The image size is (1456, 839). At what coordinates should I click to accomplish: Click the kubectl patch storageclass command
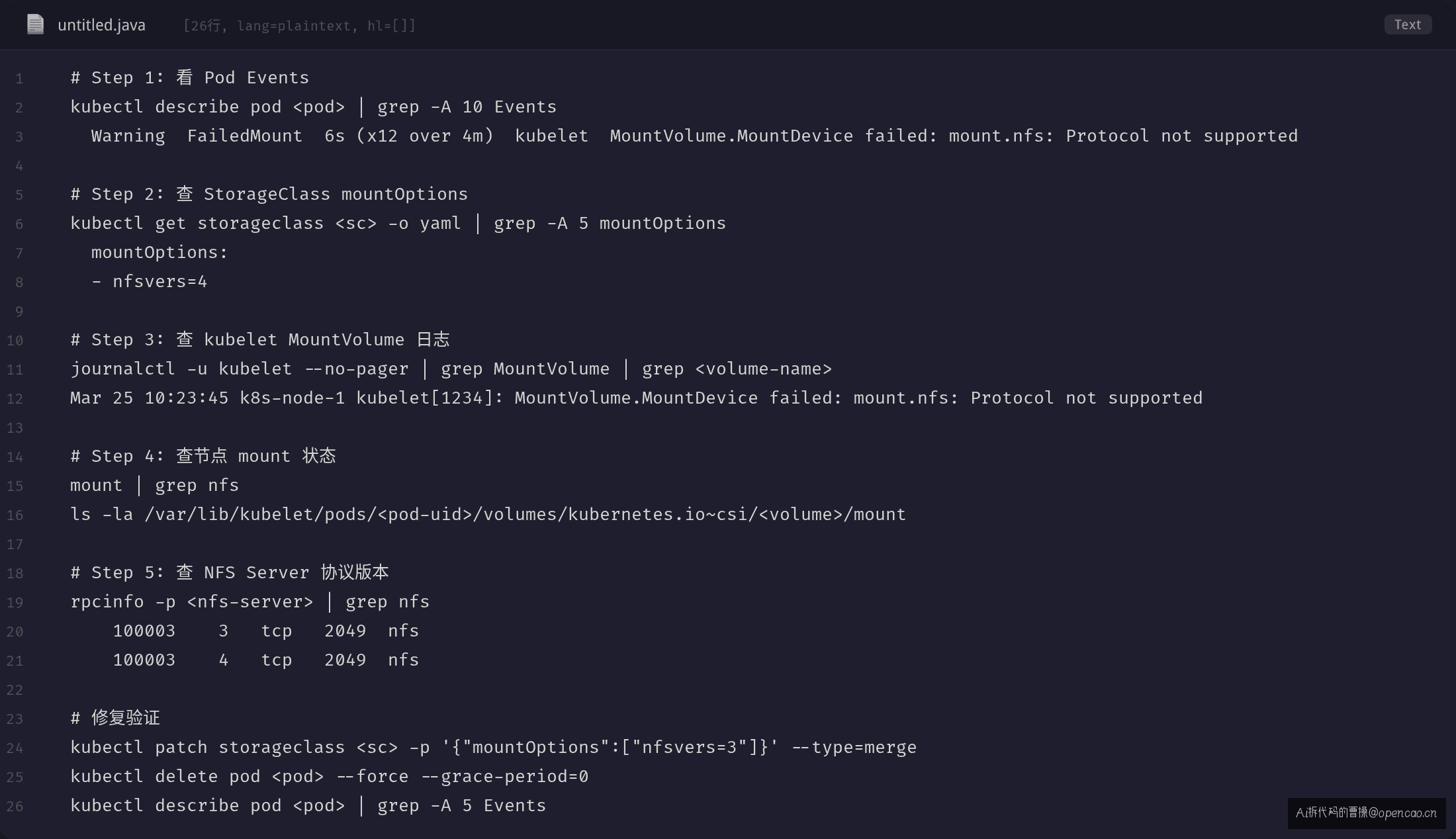(494, 747)
